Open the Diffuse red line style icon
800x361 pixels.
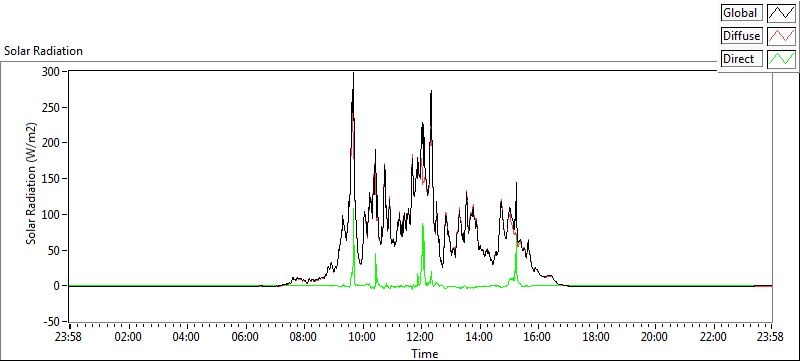click(781, 36)
